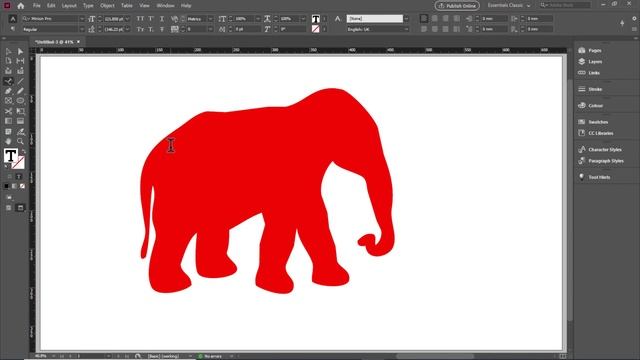Open the Pages panel

(x=595, y=50)
